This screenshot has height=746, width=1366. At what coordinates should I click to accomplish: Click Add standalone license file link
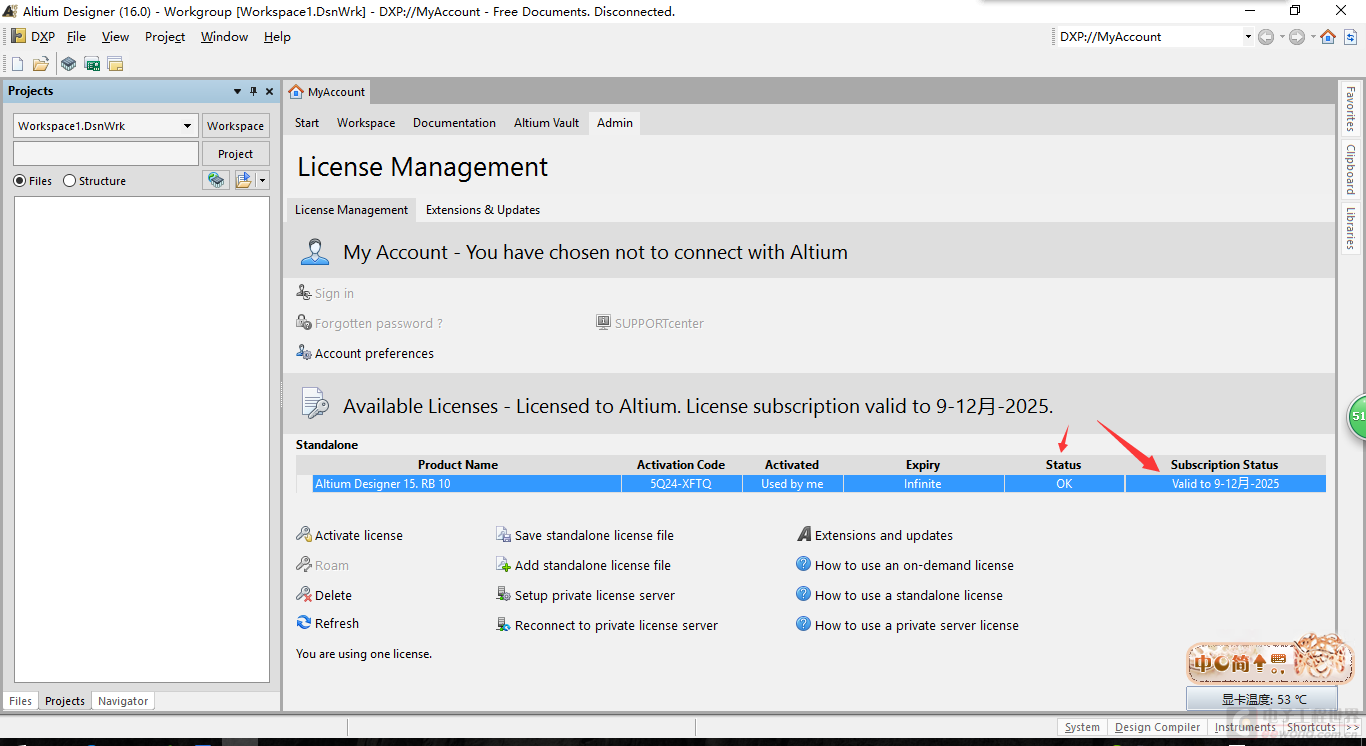(x=592, y=565)
